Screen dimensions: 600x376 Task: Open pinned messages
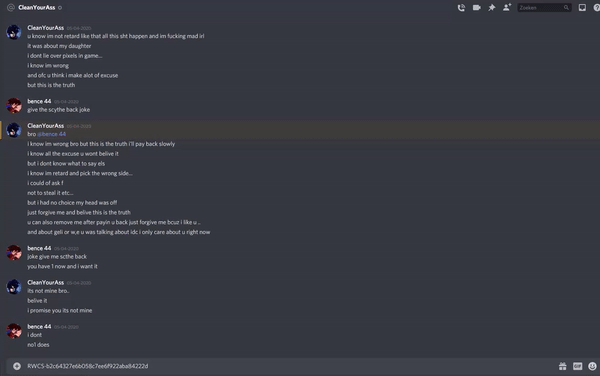click(x=492, y=8)
